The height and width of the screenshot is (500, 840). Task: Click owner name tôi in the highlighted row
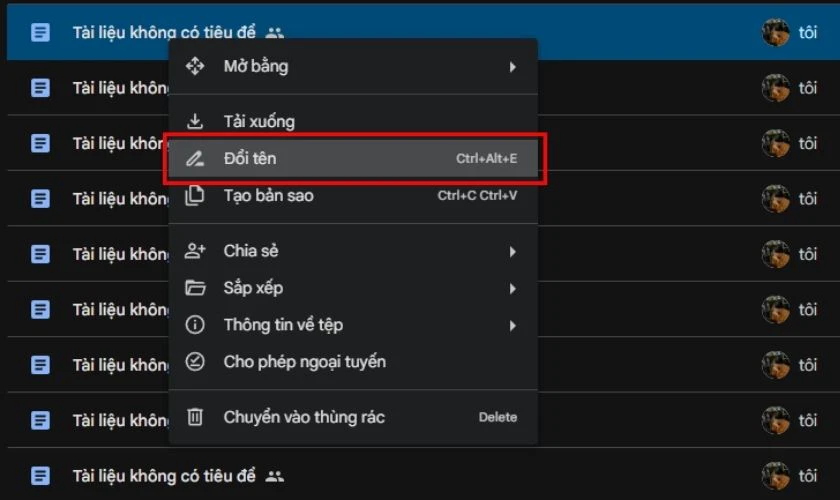(808, 33)
